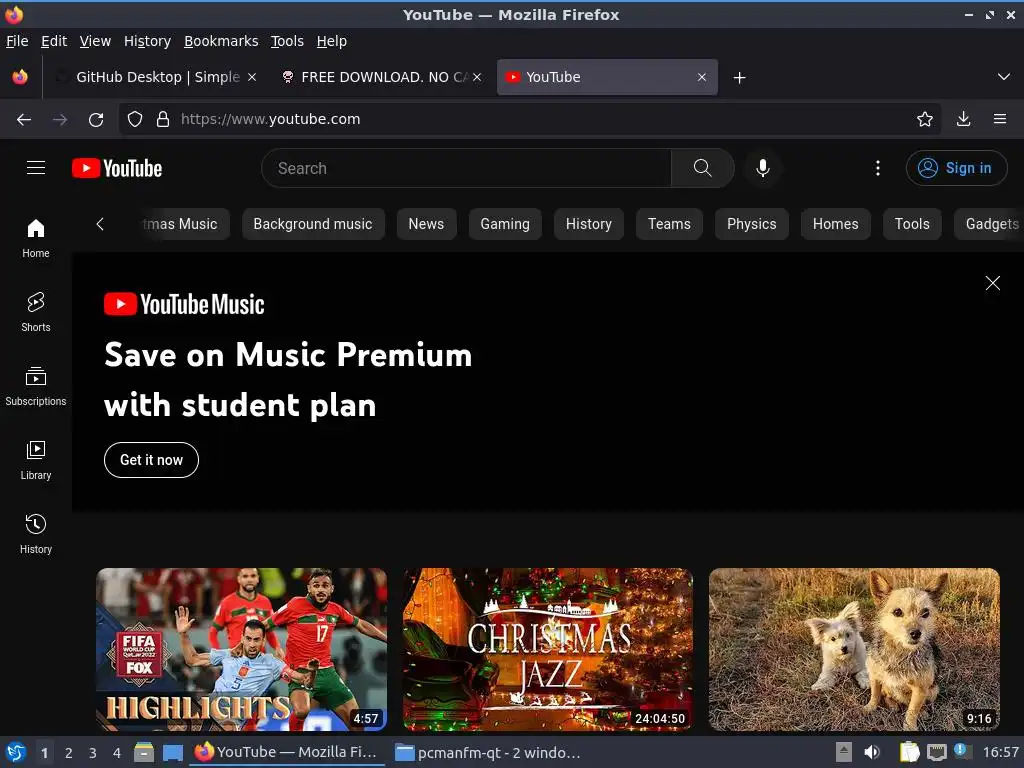Open Shorts in the sidebar

point(35,313)
